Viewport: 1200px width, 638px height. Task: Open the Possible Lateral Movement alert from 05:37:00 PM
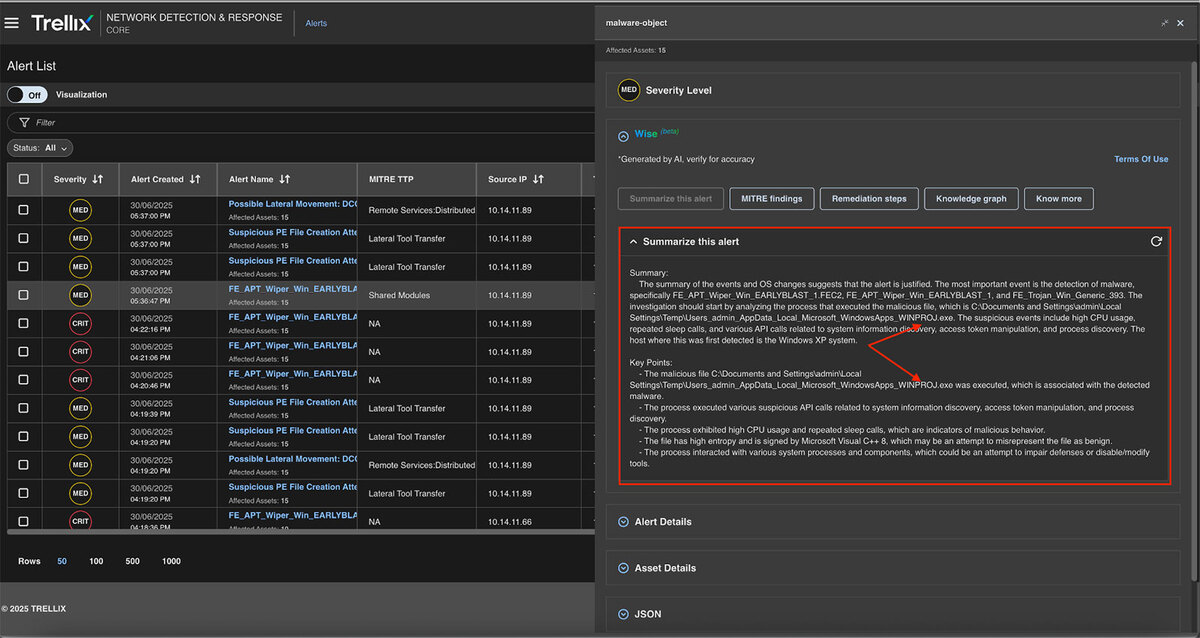pos(292,204)
